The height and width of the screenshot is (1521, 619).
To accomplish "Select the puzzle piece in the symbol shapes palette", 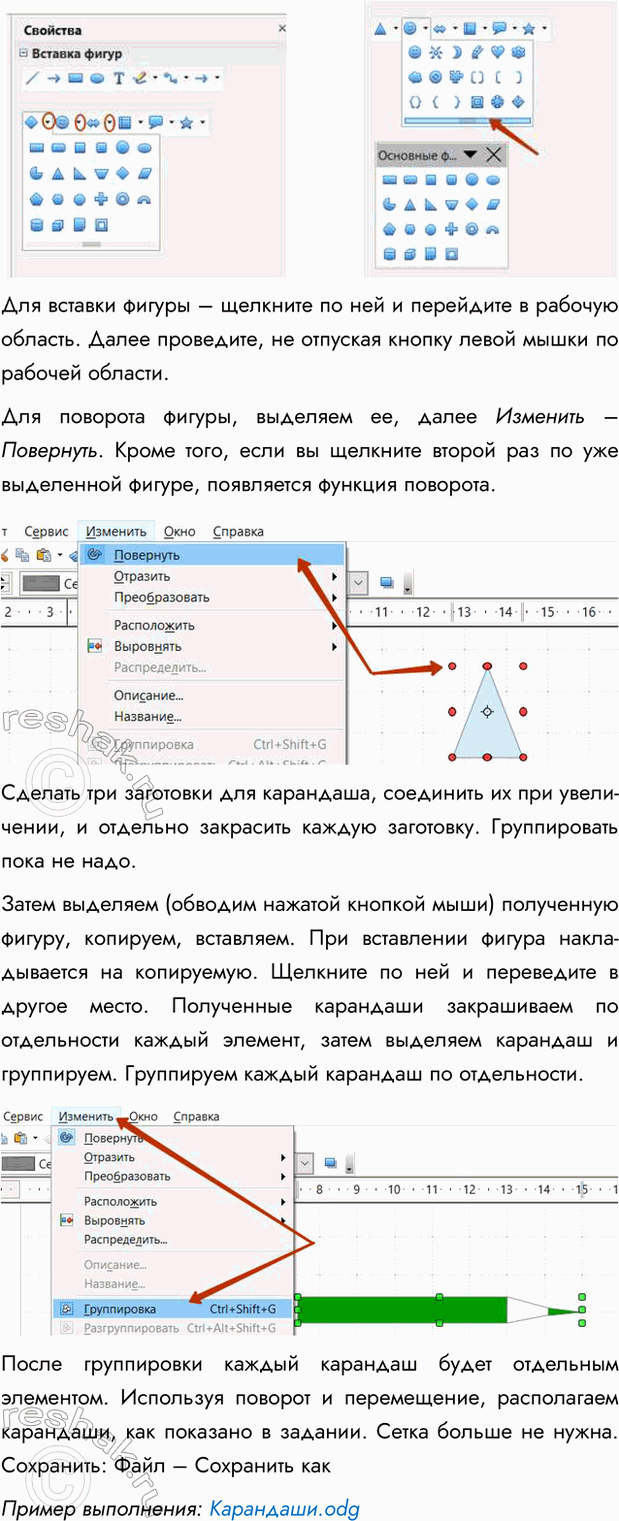I will pyautogui.click(x=456, y=76).
